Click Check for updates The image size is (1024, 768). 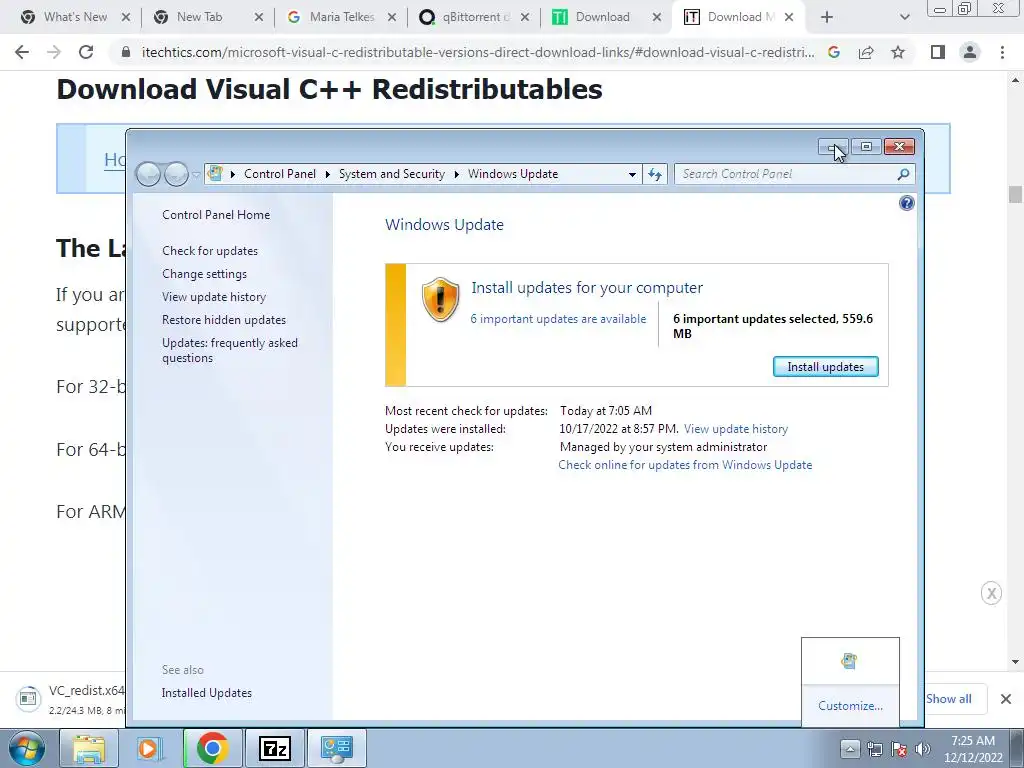coord(210,251)
